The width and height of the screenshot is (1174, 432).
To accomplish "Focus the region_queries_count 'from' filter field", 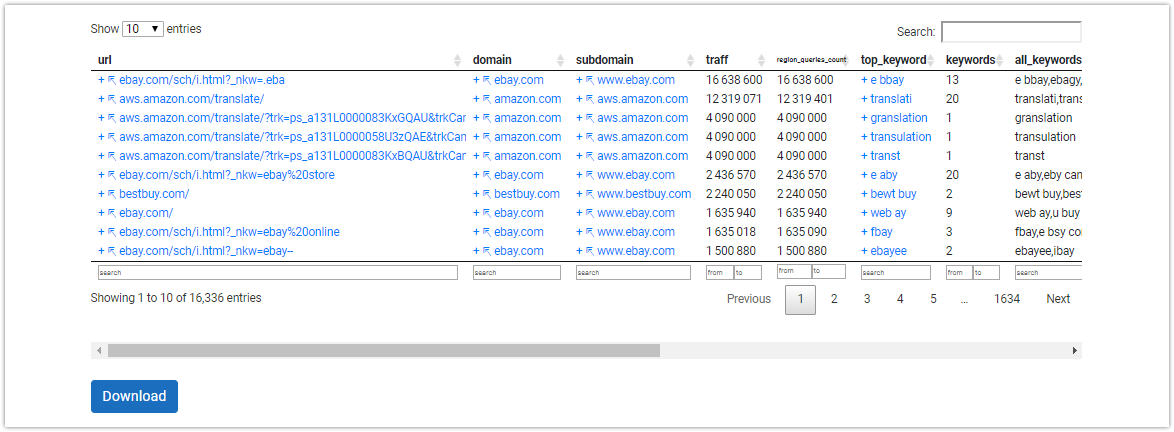I will point(794,271).
